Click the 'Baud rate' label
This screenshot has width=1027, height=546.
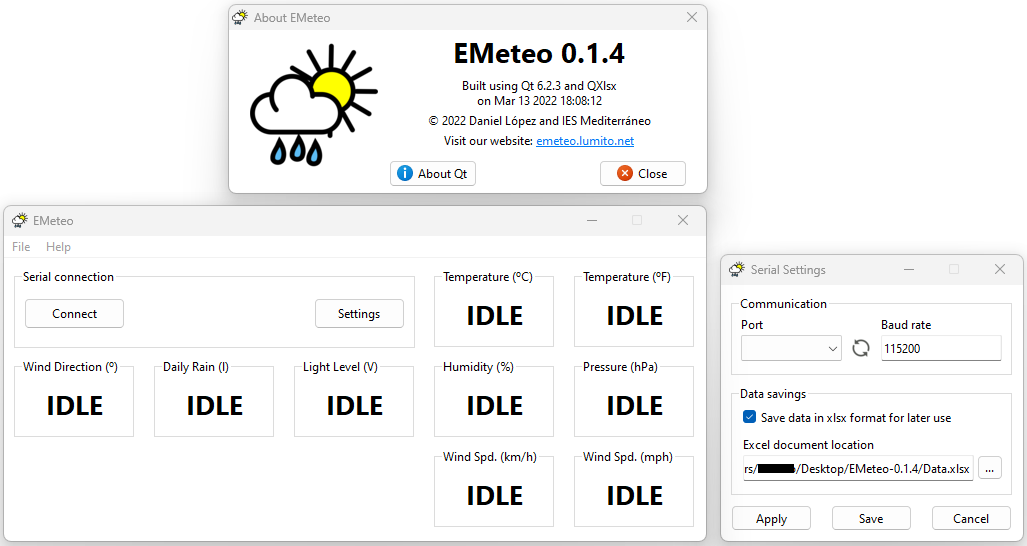coord(906,325)
